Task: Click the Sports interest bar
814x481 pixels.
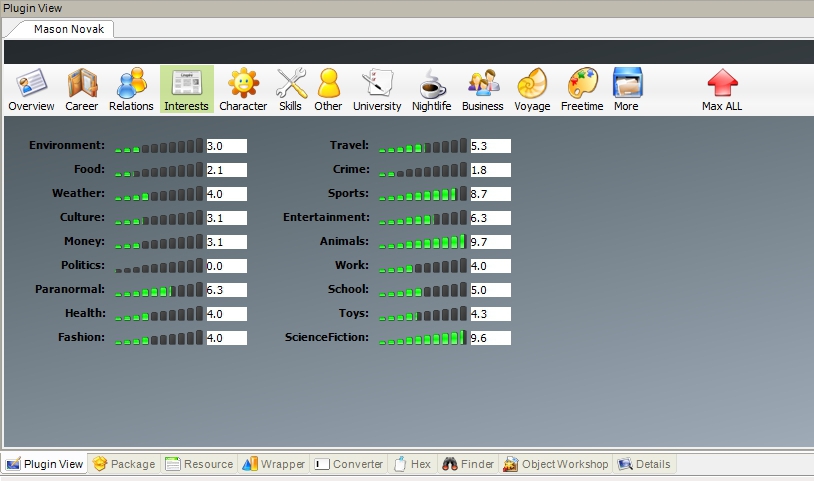Action: 423,194
